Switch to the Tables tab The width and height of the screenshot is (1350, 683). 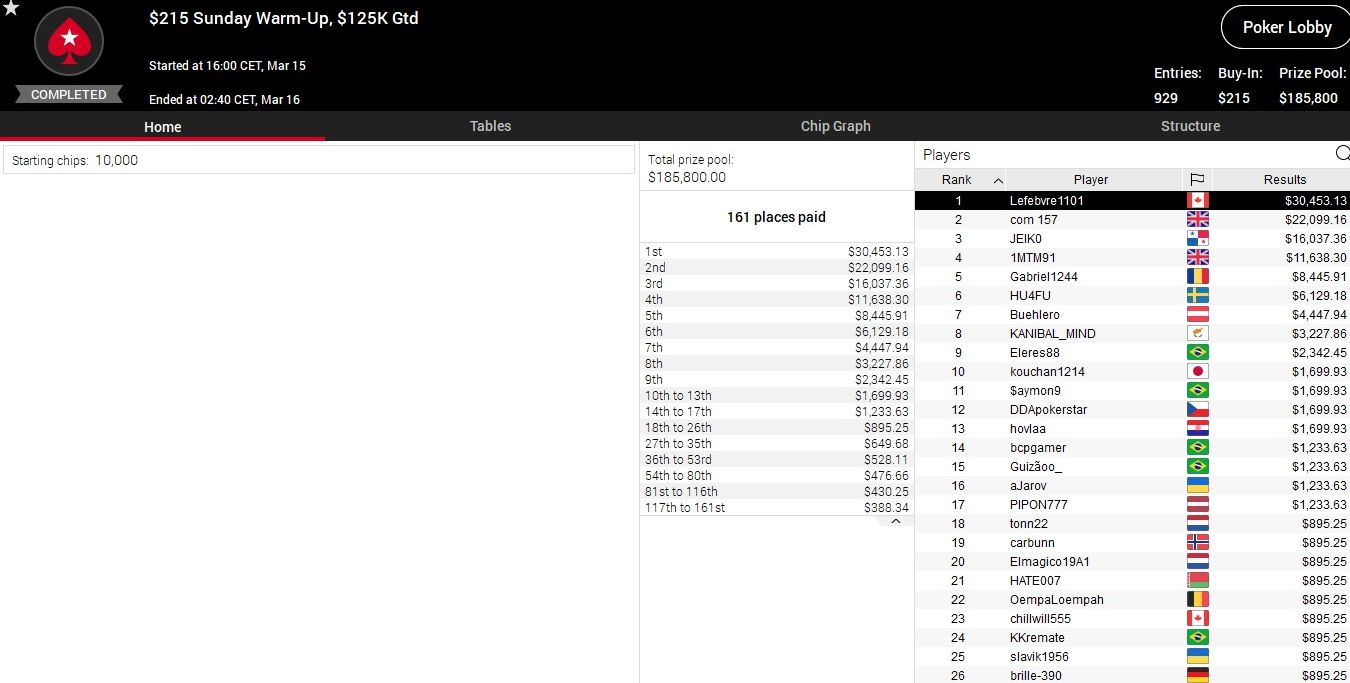pyautogui.click(x=490, y=126)
